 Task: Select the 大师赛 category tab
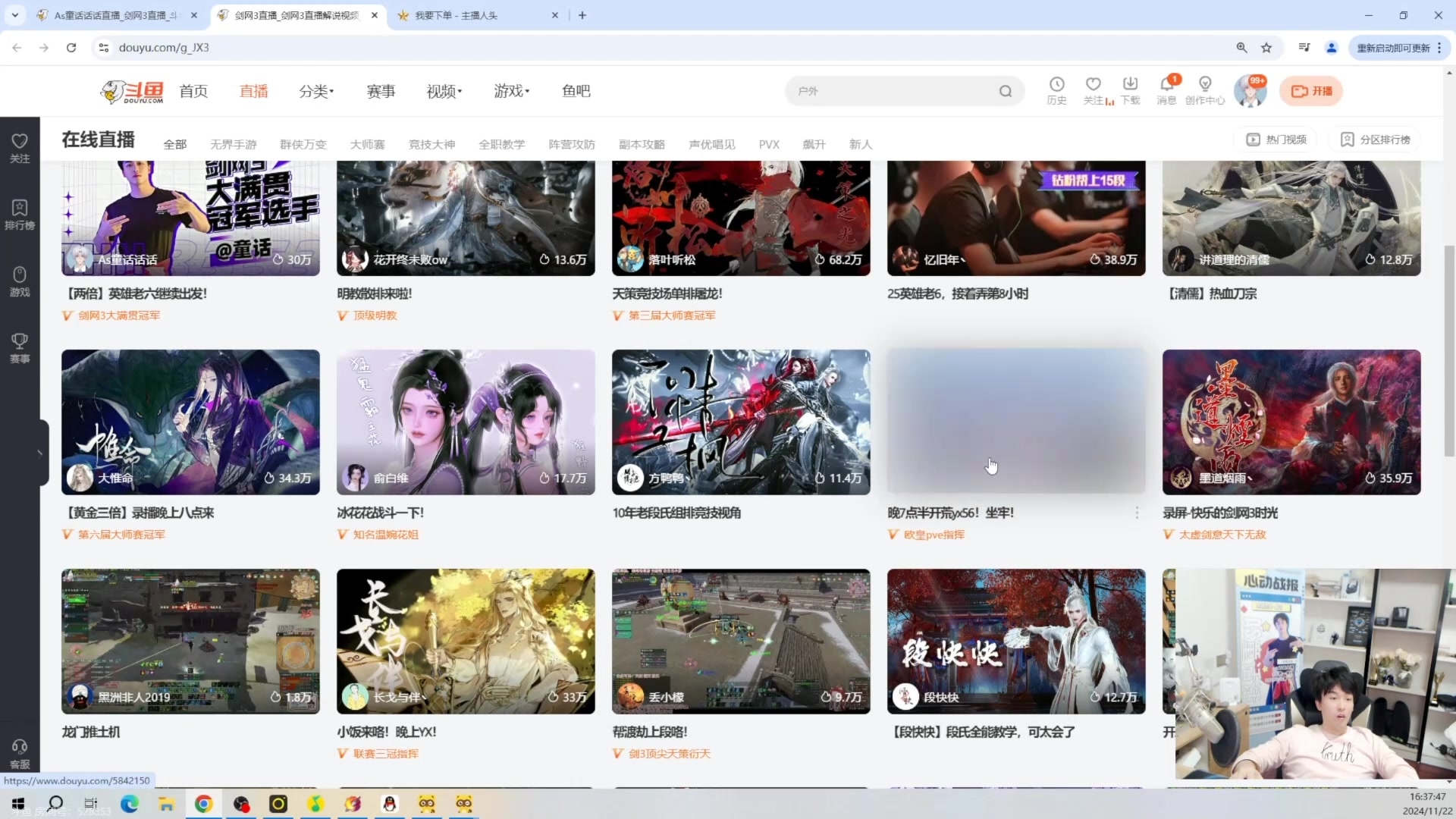368,144
